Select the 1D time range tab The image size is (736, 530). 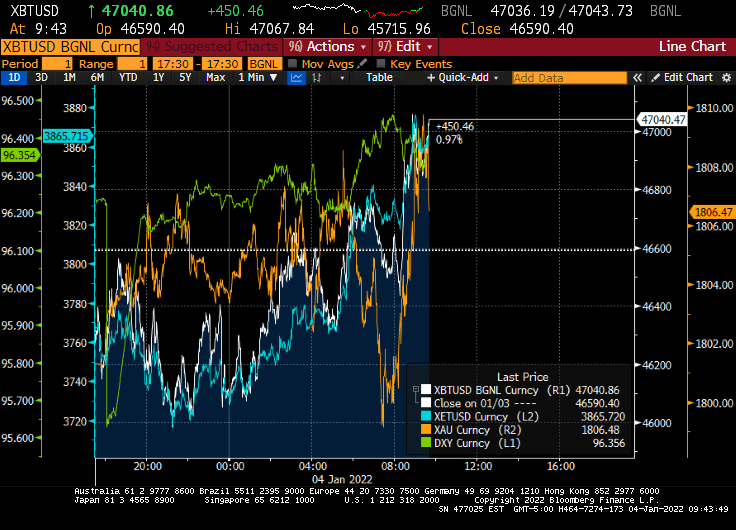[x=14, y=78]
